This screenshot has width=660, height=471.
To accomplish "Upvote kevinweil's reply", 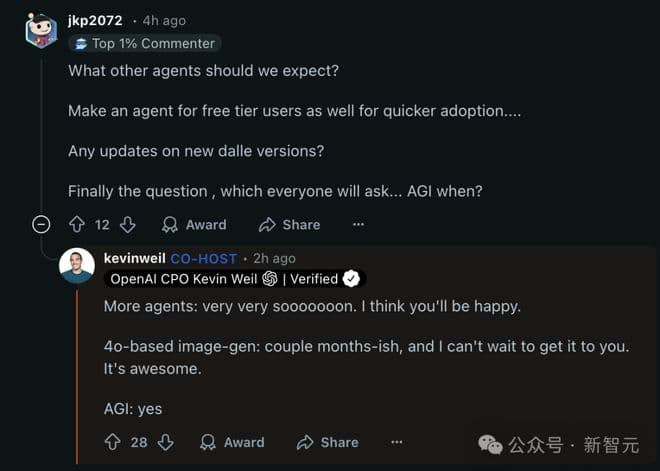I will coord(113,442).
